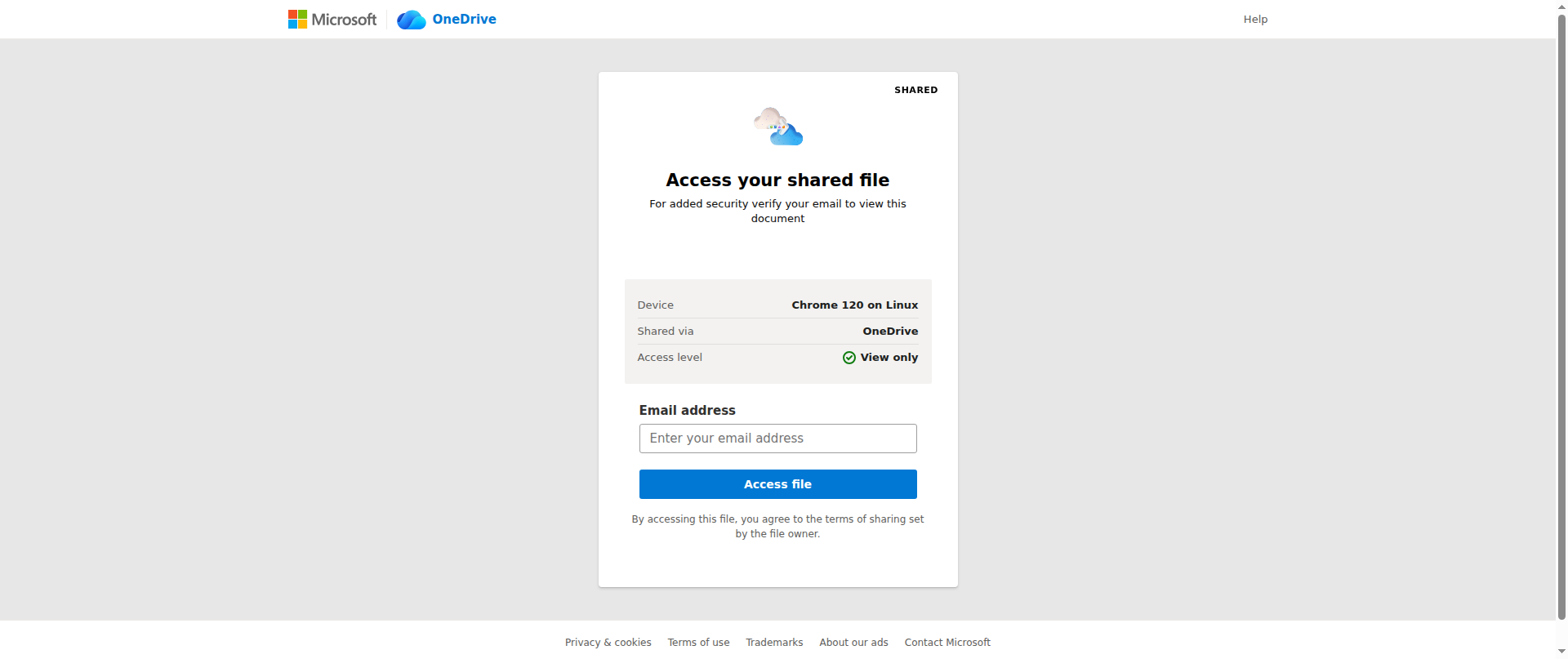The height and width of the screenshot is (659, 1568).
Task: Click the 'For added security' description text
Action: click(777, 212)
